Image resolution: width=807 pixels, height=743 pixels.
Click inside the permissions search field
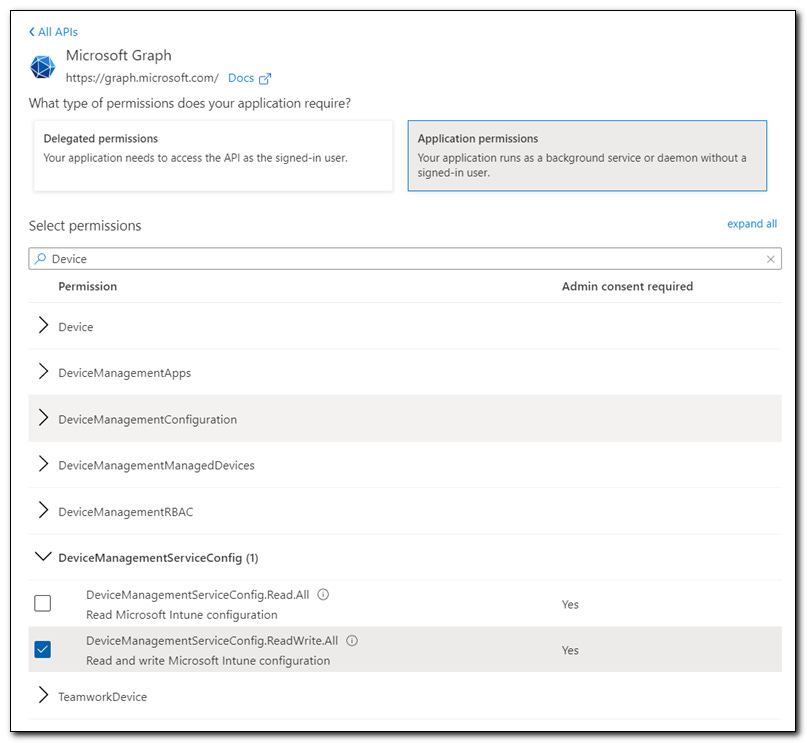(x=300, y=258)
